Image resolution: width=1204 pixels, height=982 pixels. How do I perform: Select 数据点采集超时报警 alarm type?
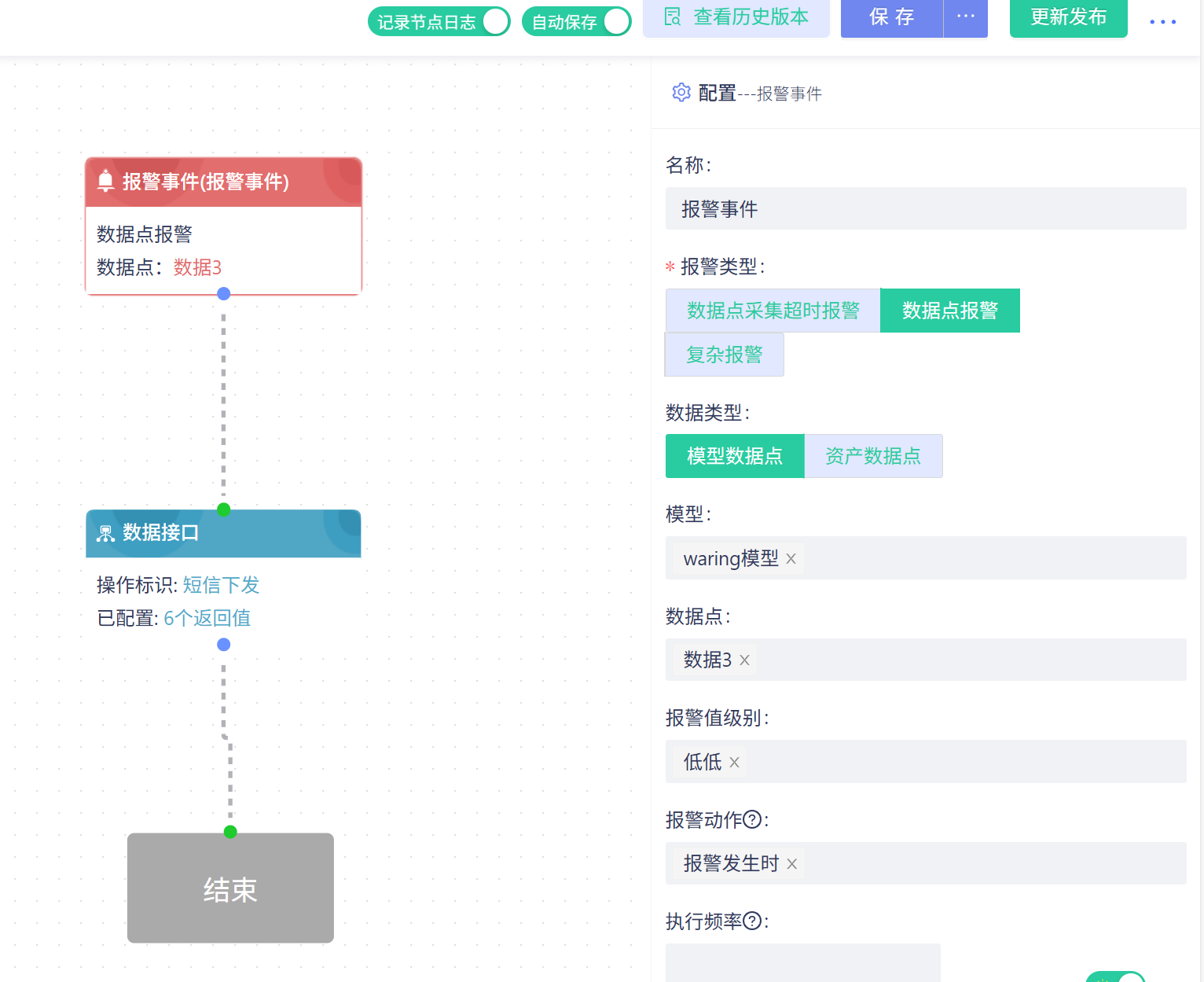point(773,311)
